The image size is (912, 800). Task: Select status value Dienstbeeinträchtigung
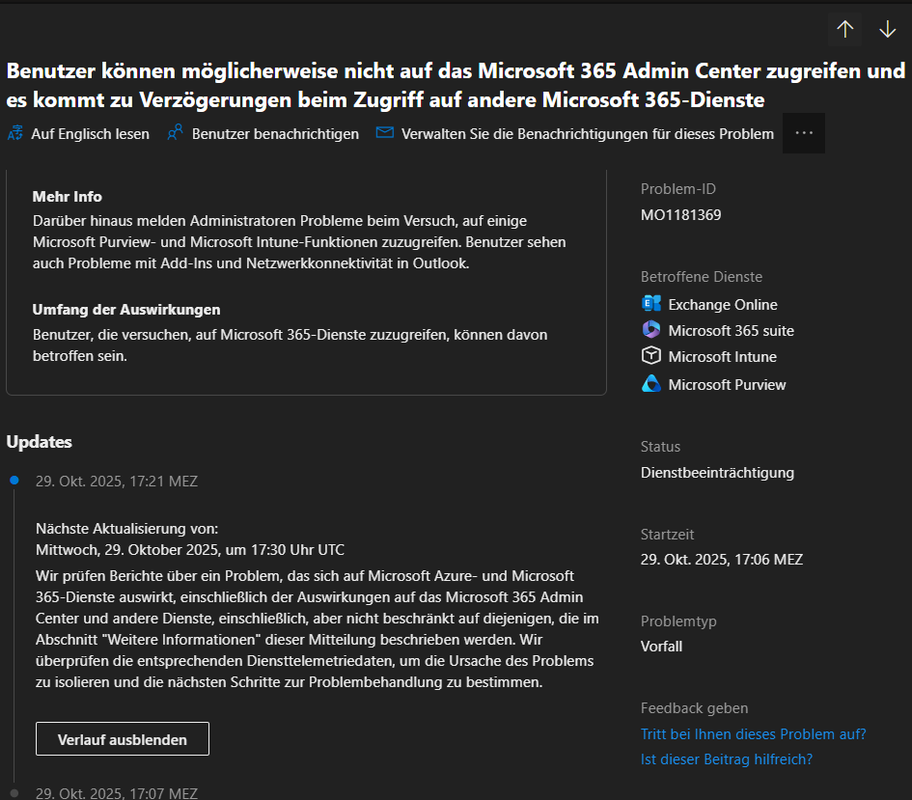[x=717, y=472]
